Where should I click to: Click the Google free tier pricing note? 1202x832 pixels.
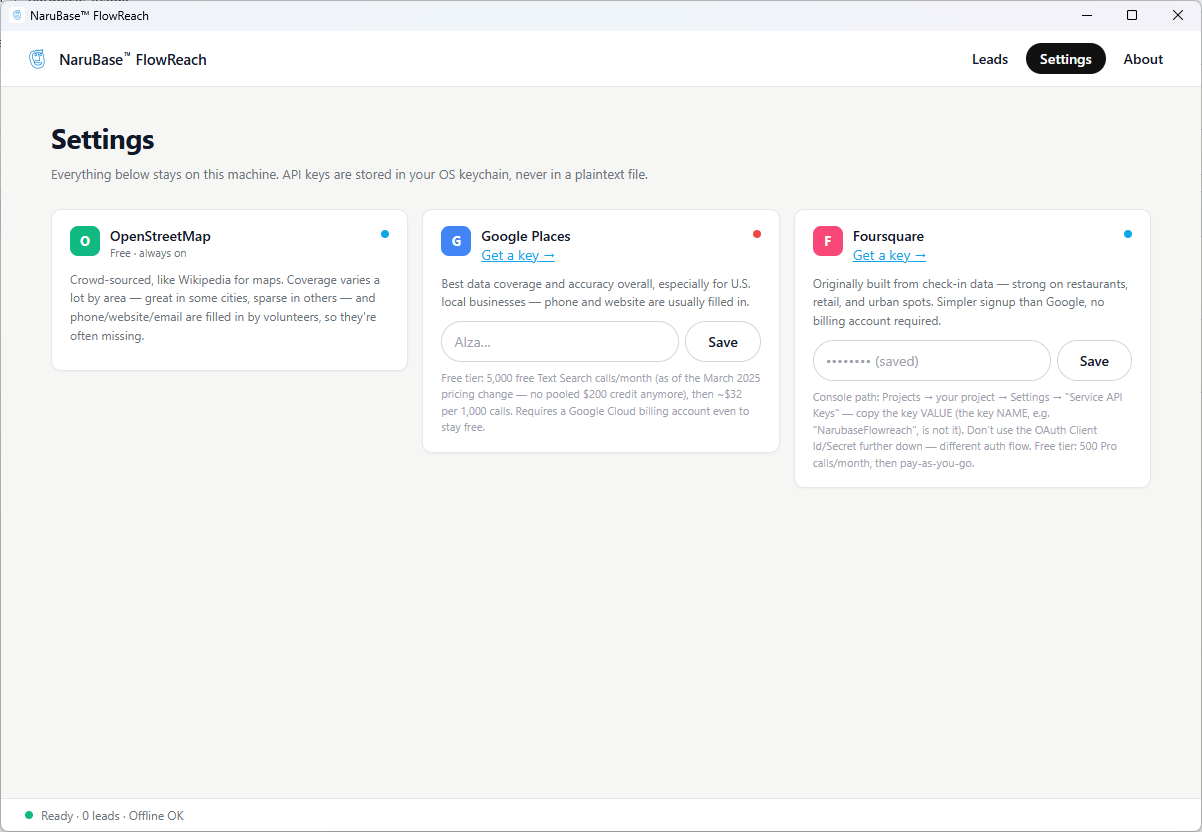click(x=601, y=402)
